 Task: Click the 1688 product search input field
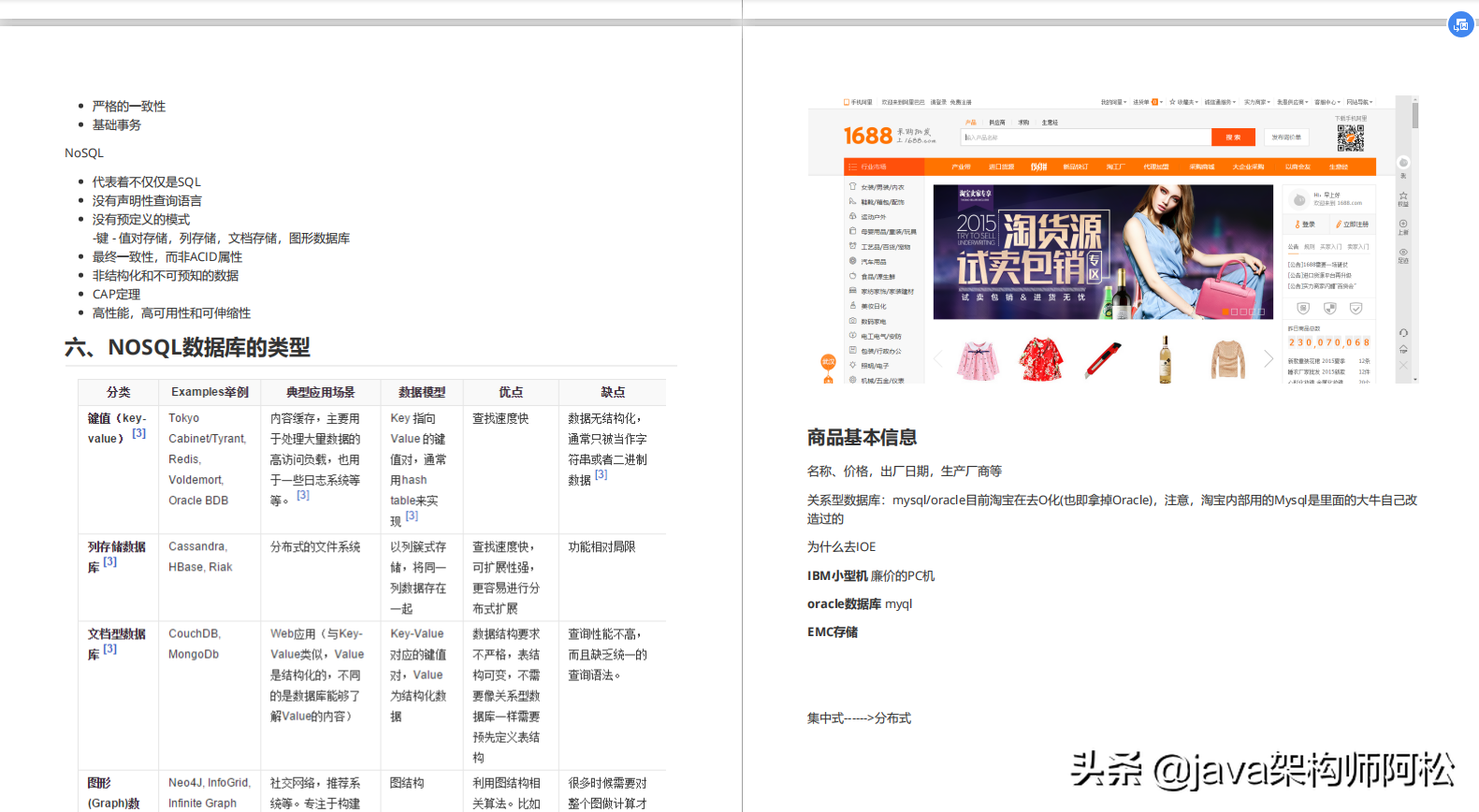[1086, 138]
